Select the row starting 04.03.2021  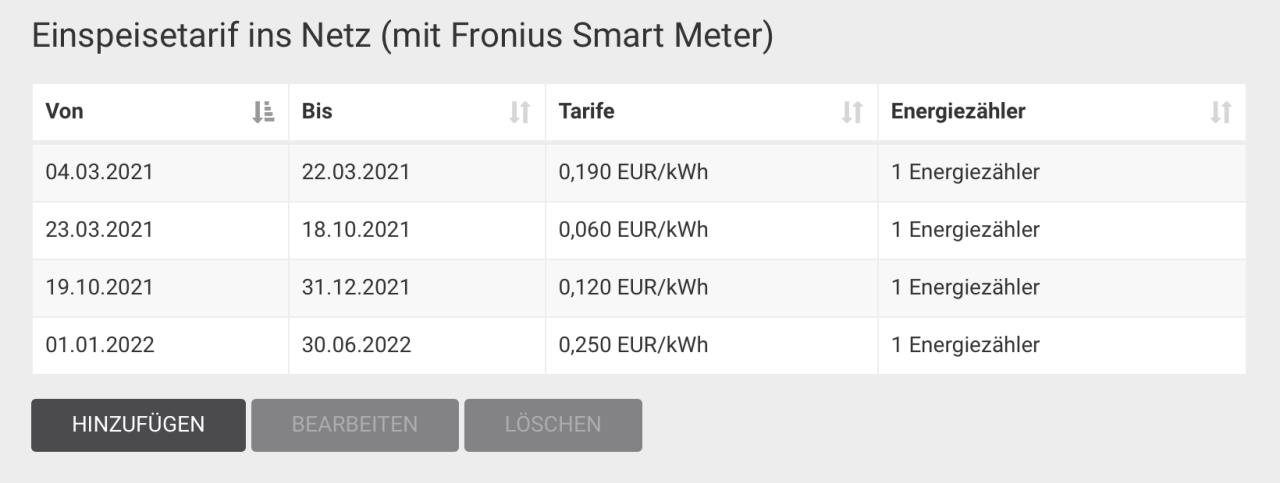click(639, 173)
